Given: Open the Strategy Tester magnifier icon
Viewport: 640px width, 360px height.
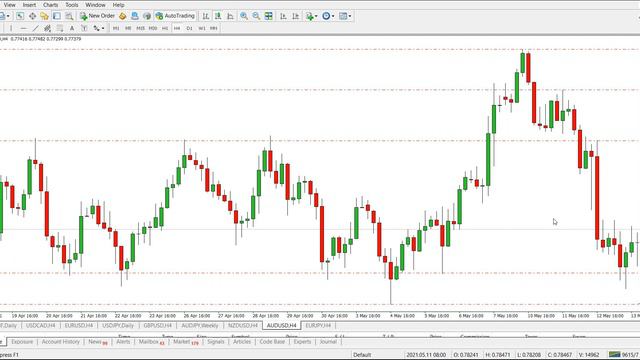Looking at the screenshot, I should 69,16.
